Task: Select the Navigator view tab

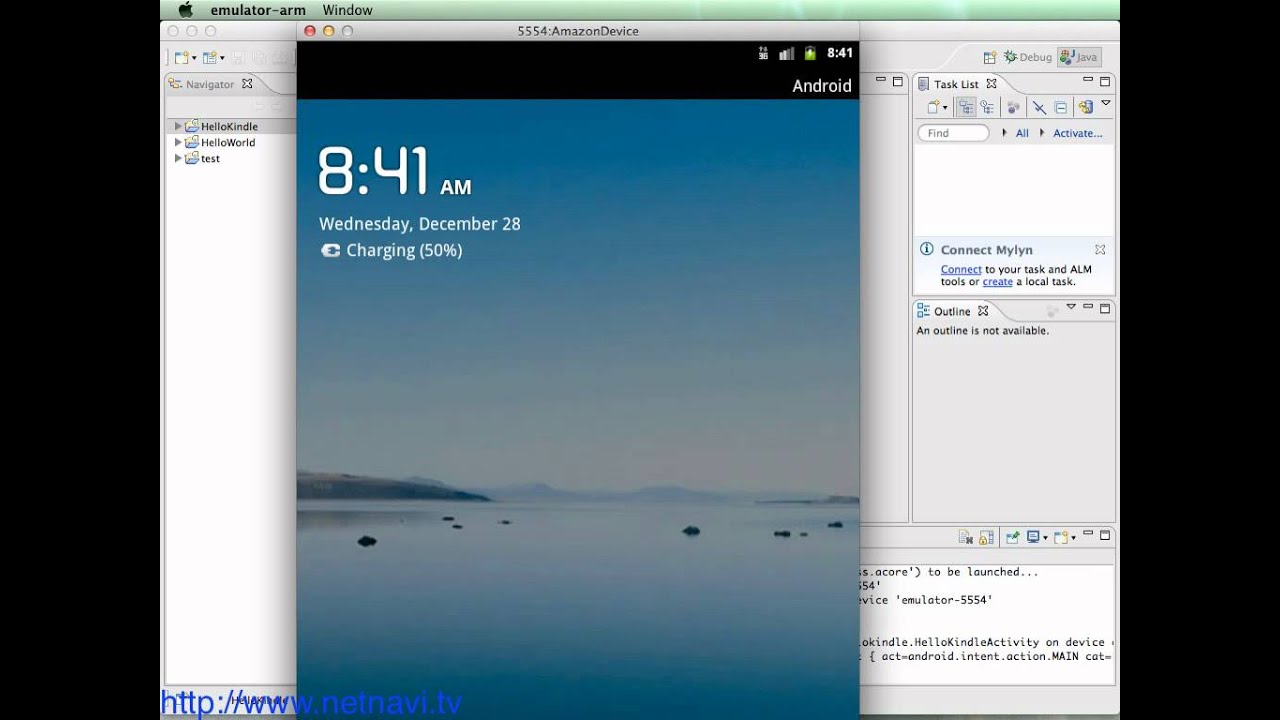Action: pyautogui.click(x=210, y=84)
